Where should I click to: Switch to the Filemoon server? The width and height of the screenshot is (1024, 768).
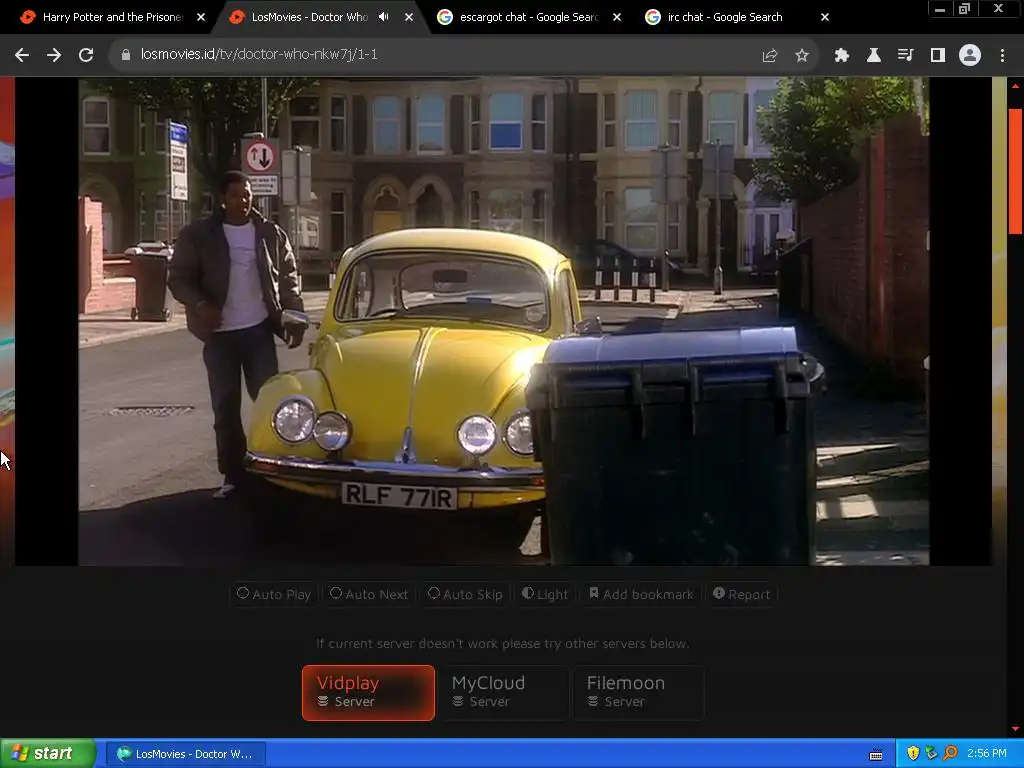[638, 693]
